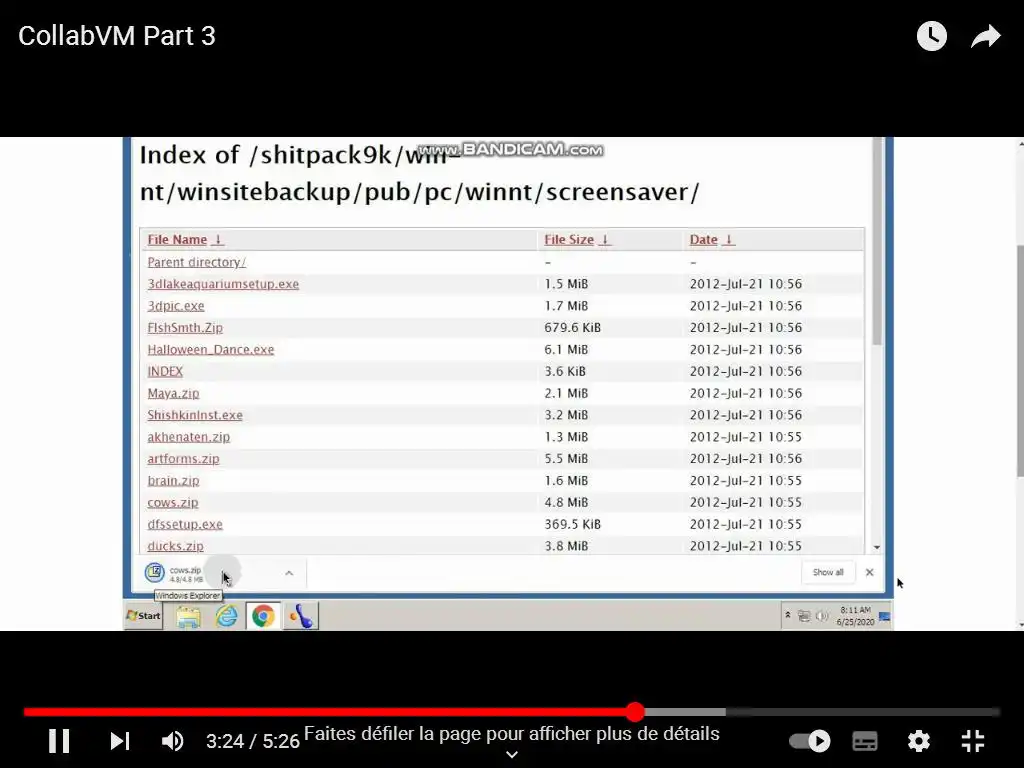Sort by File Size column
Image resolution: width=1024 pixels, height=768 pixels.
pyautogui.click(x=569, y=240)
